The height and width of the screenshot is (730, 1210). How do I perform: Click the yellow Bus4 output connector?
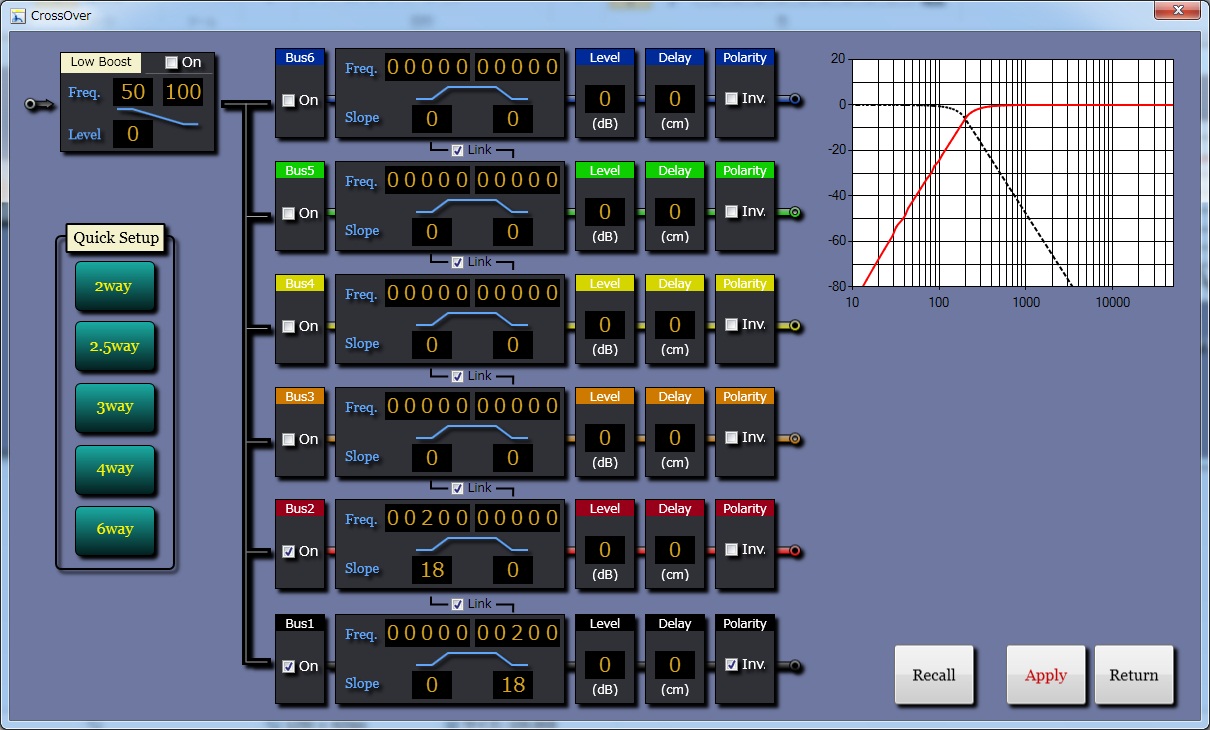pyautogui.click(x=795, y=326)
